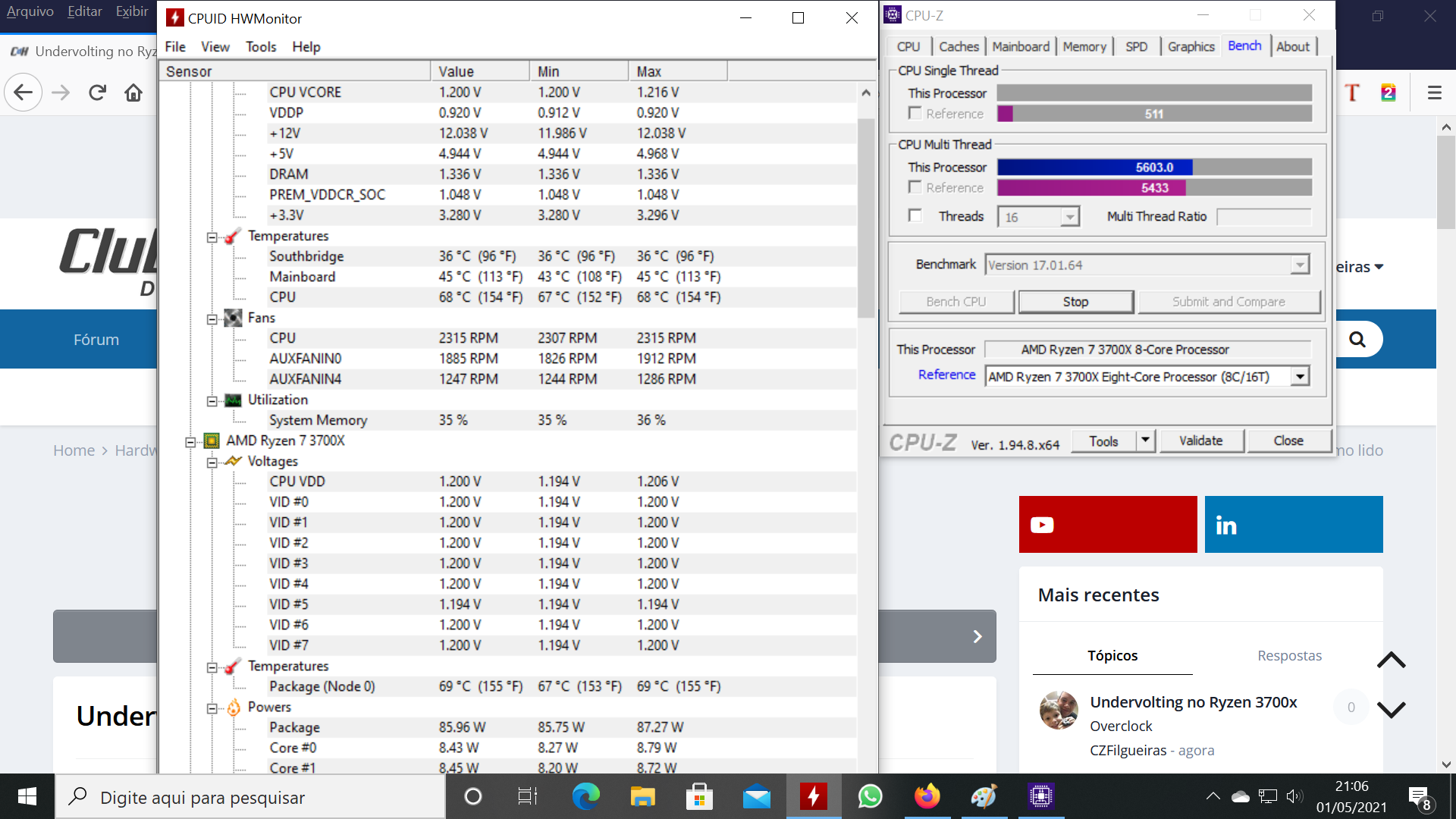Open the Tools dropdown arrow in CPU-Z
1456x819 pixels.
tap(1145, 441)
